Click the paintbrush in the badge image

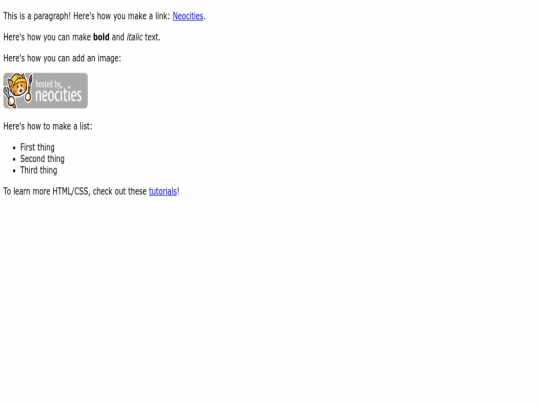(30, 87)
